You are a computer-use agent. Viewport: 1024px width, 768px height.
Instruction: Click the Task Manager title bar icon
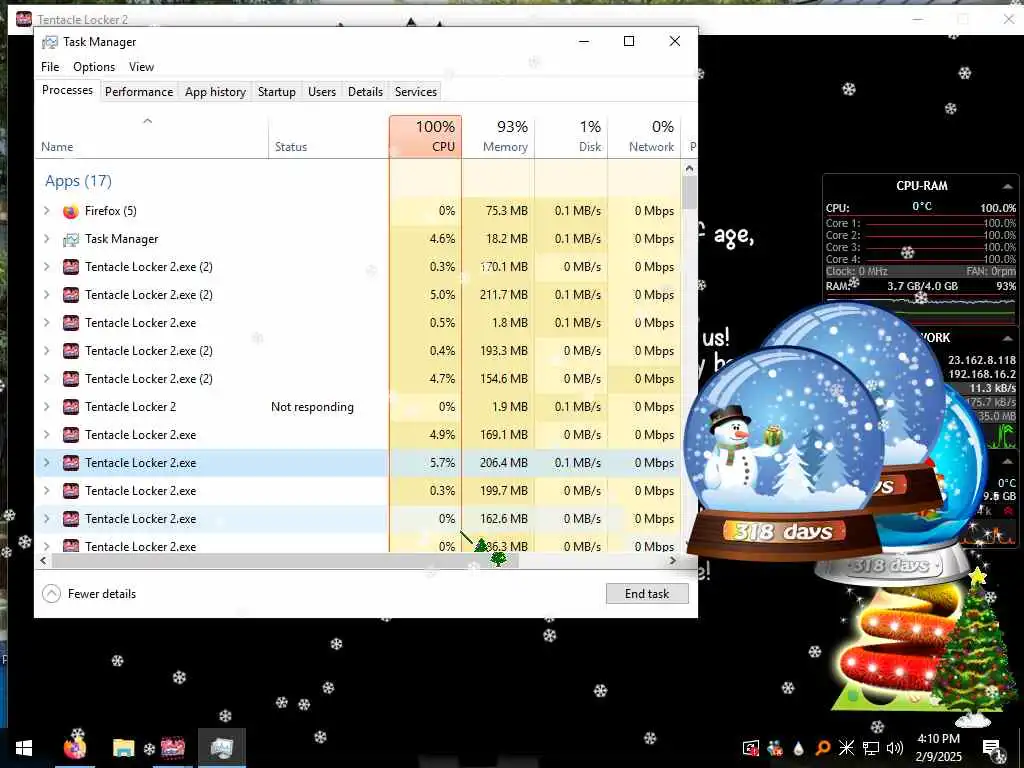pyautogui.click(x=50, y=42)
